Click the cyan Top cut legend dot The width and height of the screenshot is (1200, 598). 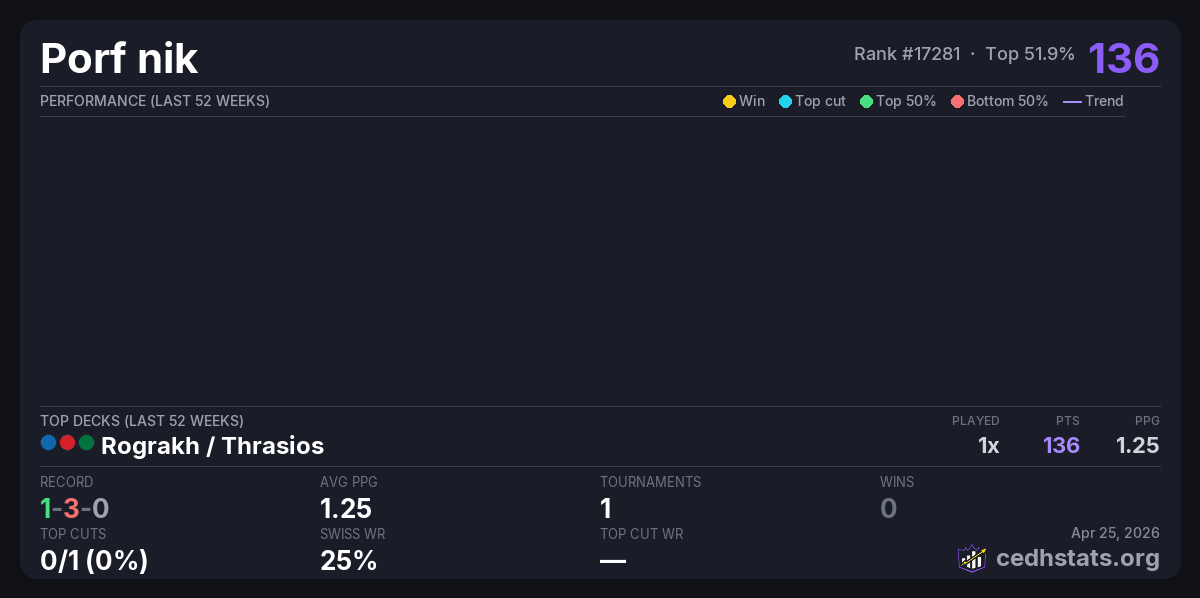(x=785, y=101)
